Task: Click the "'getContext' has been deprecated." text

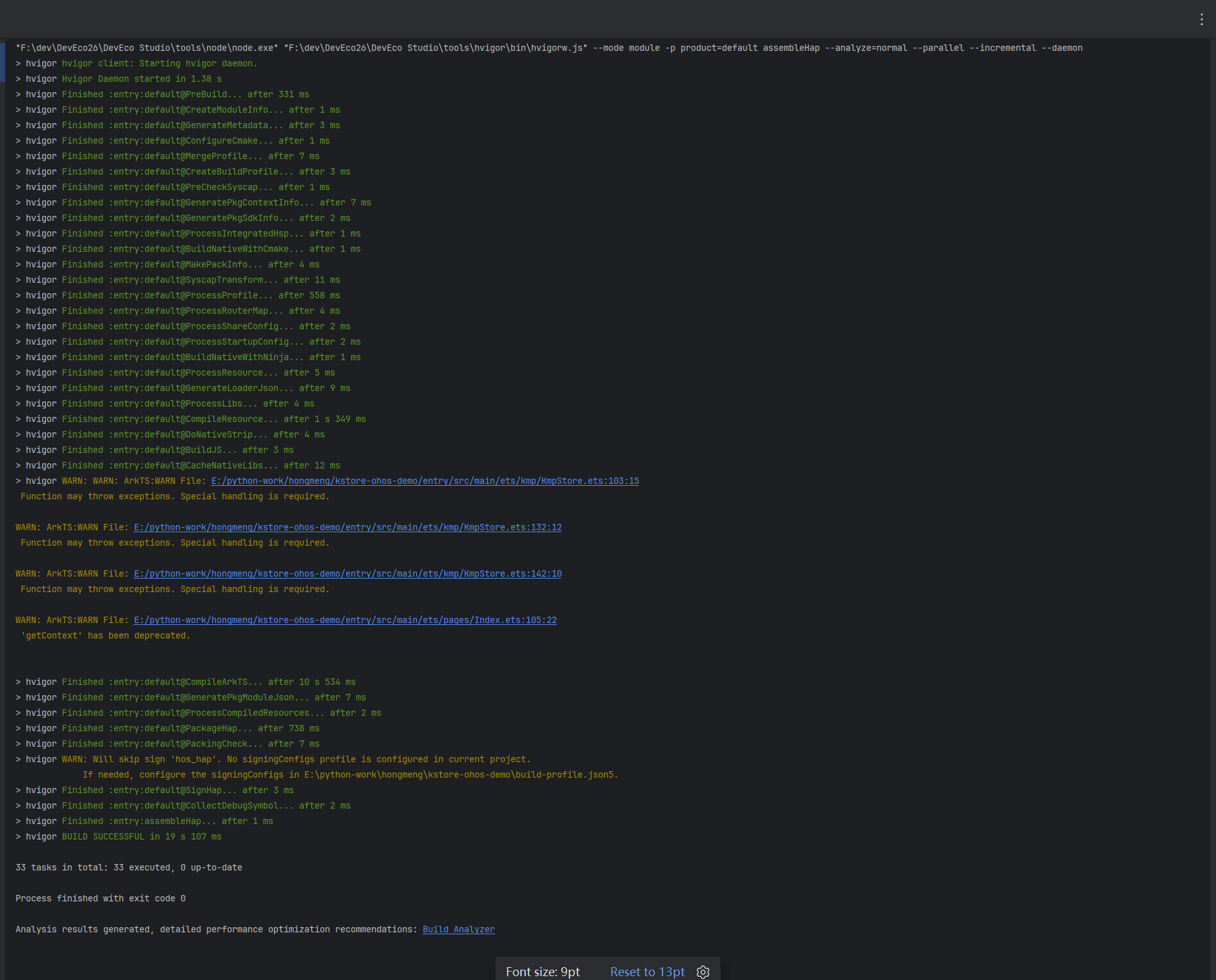Action: 106,635
